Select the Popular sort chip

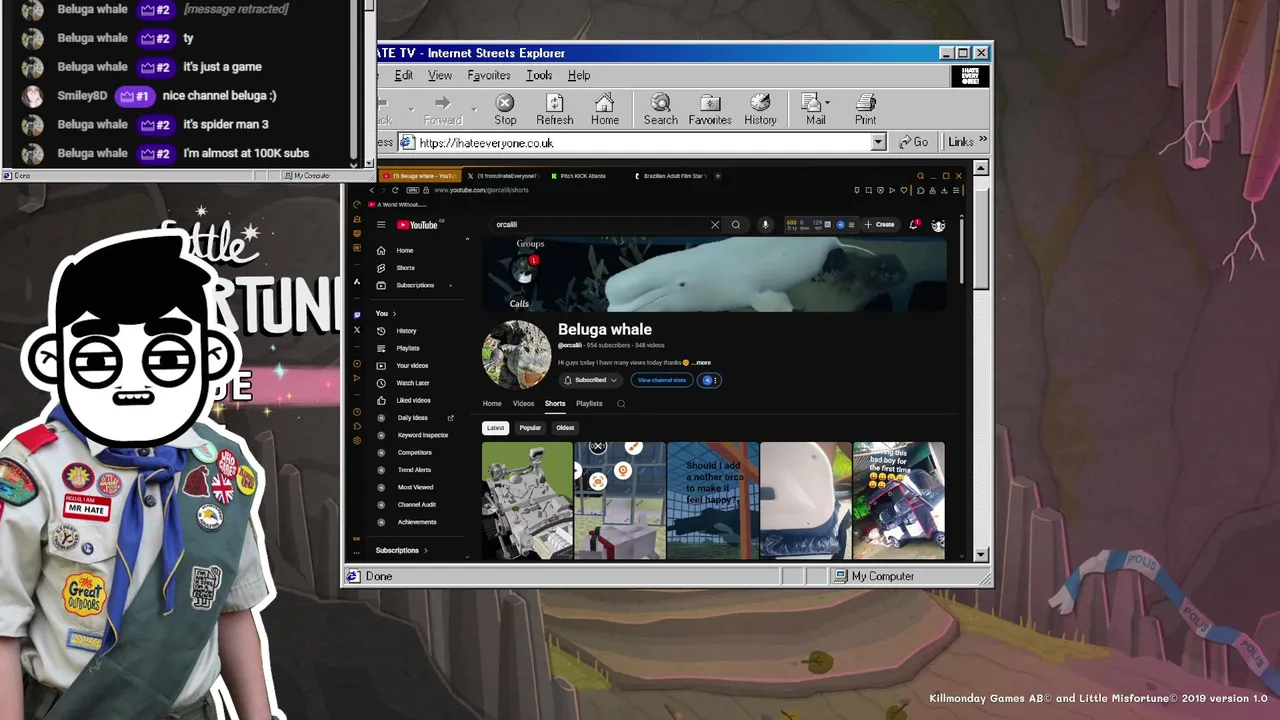coord(530,428)
